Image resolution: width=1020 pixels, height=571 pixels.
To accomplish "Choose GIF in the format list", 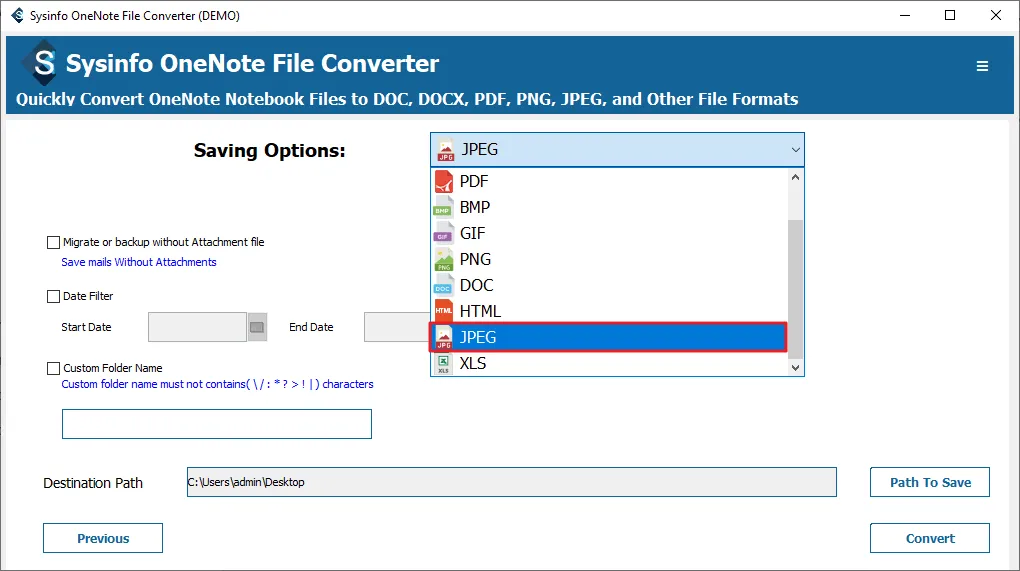I will [x=609, y=233].
